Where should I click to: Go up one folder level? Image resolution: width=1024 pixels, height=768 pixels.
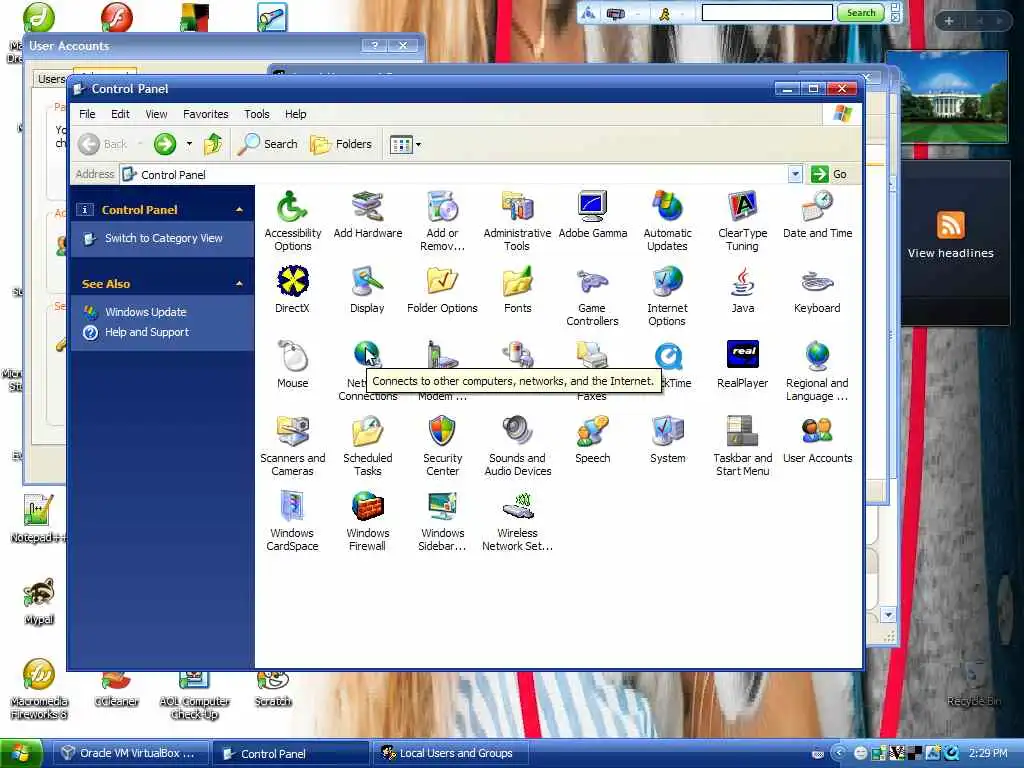point(213,144)
